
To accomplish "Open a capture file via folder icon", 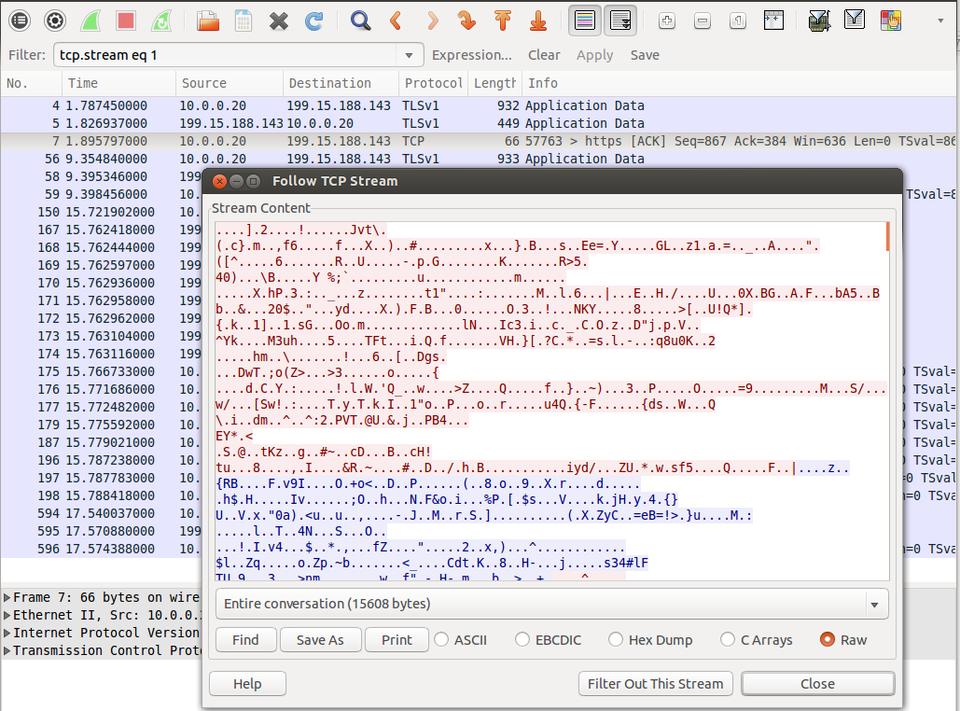I will pyautogui.click(x=207, y=20).
